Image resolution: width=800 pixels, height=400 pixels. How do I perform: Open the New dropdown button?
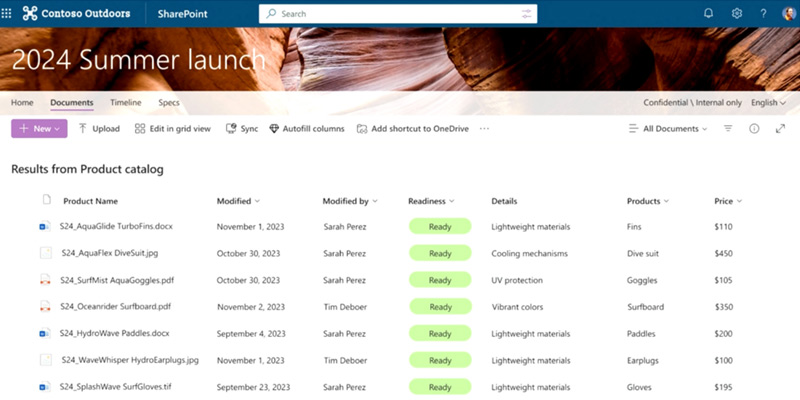[39, 129]
